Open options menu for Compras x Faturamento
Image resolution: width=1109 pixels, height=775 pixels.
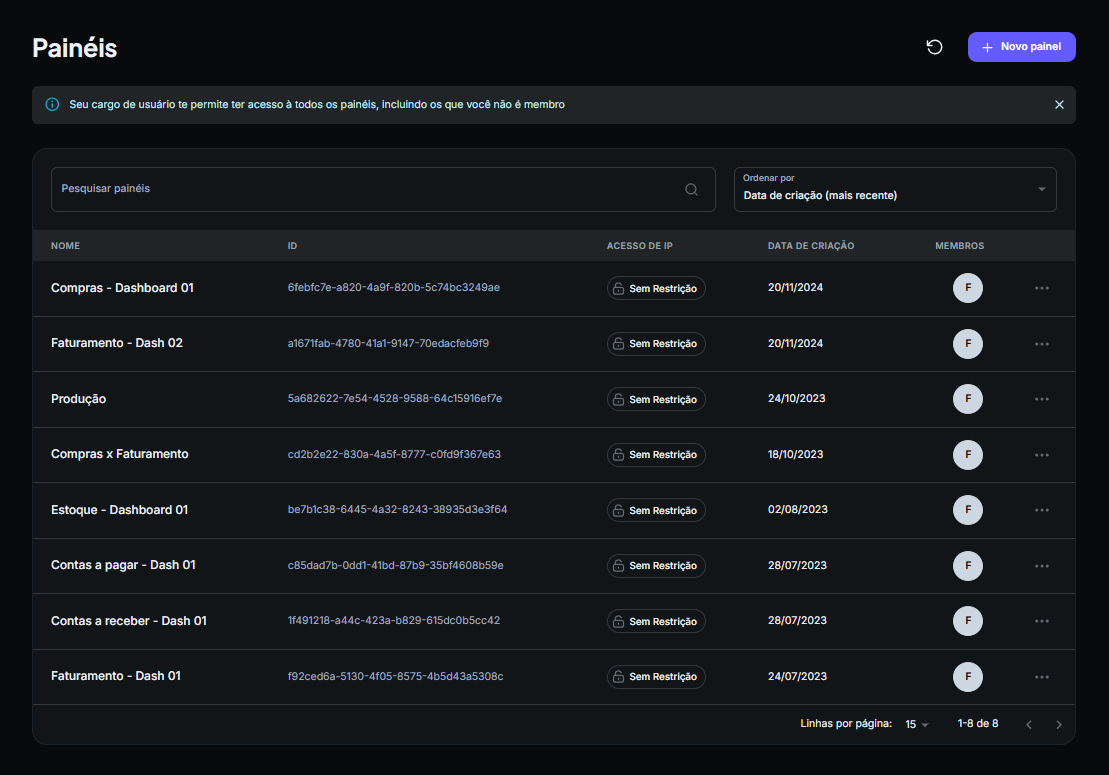[1041, 455]
